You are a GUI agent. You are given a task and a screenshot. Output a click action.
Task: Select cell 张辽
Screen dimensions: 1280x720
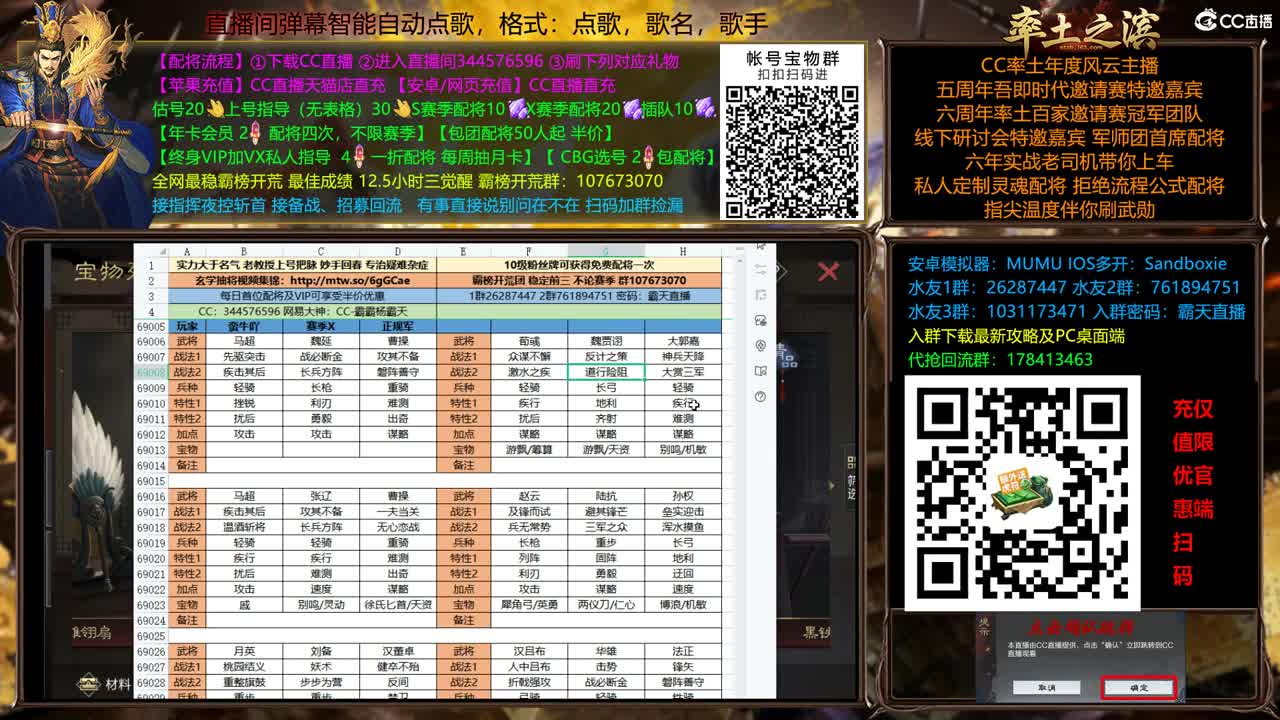tap(321, 496)
